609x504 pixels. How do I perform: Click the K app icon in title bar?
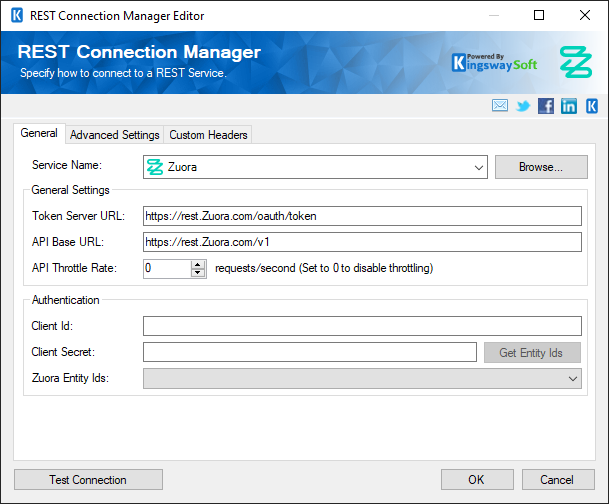(x=17, y=16)
